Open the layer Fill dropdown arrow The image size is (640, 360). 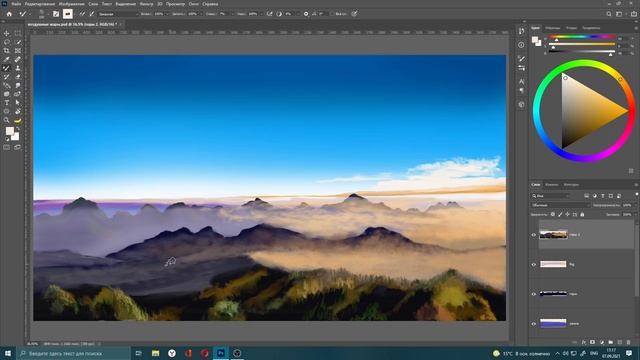[635, 214]
